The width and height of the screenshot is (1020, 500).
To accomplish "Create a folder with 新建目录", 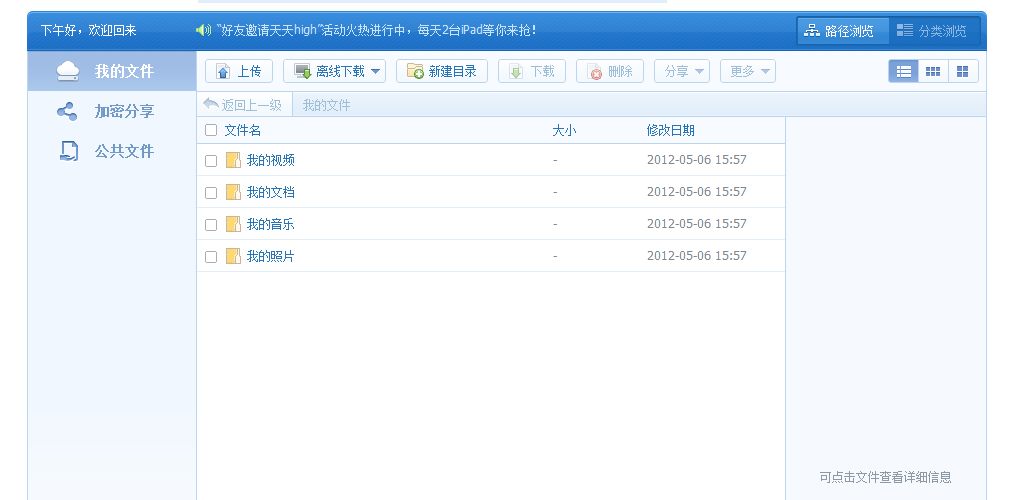I will (442, 71).
